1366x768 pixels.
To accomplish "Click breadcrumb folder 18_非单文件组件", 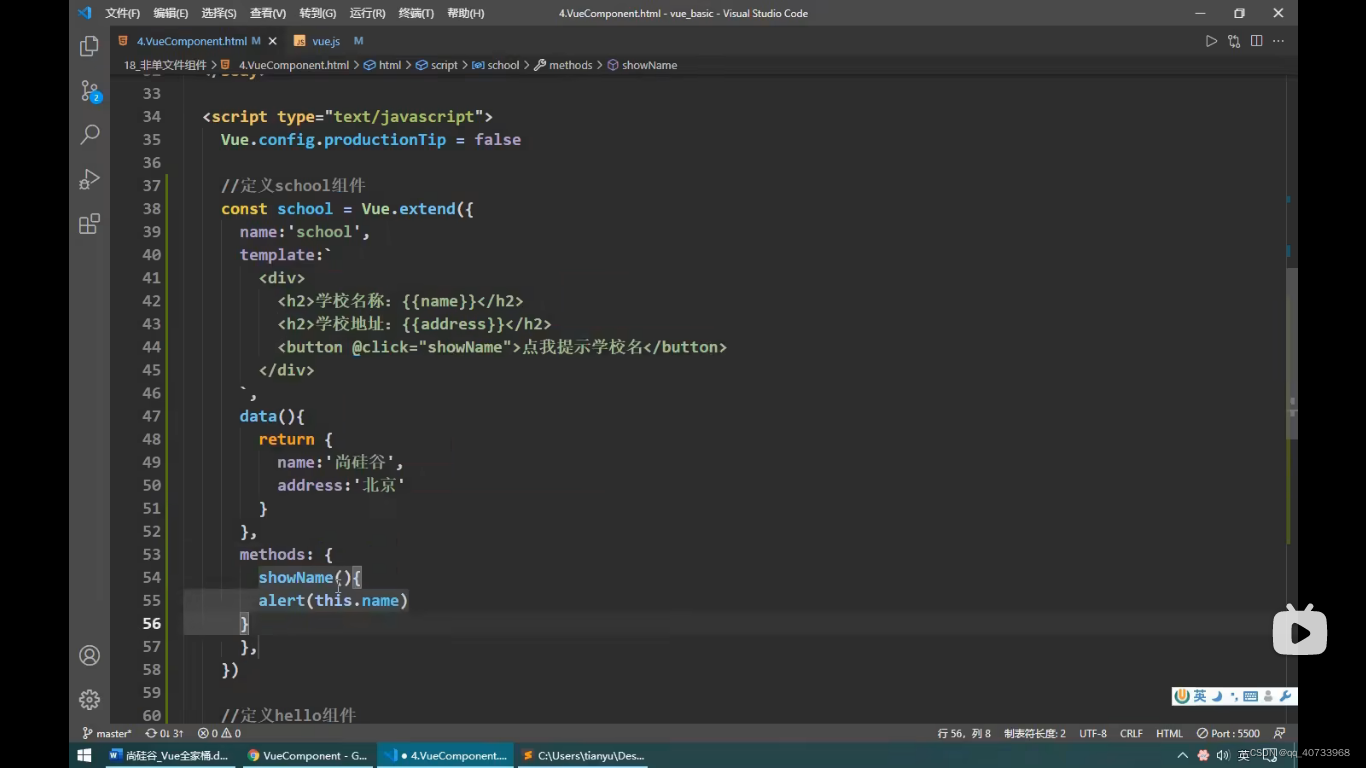I will 165,65.
